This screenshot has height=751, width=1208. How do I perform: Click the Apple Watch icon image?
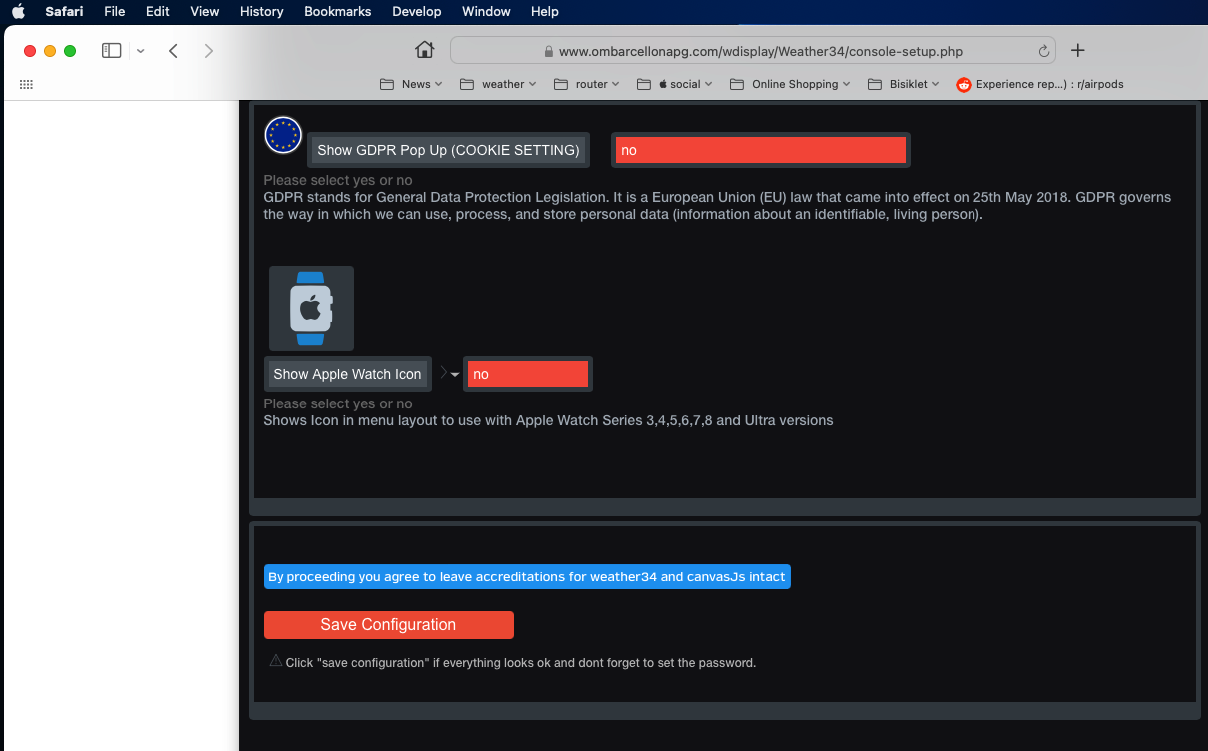pos(311,308)
